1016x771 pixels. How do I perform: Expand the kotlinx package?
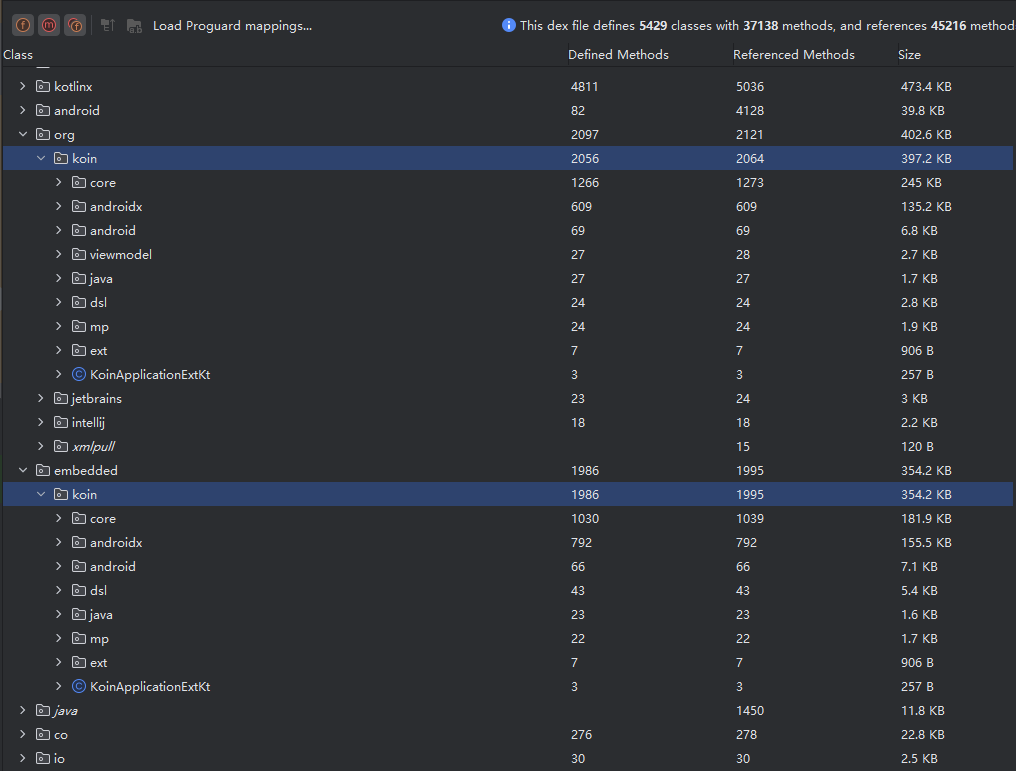coord(23,86)
